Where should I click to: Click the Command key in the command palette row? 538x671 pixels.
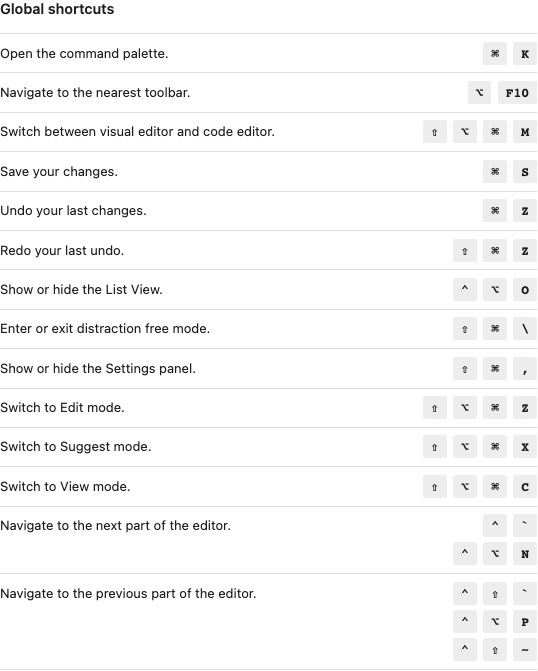pyautogui.click(x=495, y=53)
